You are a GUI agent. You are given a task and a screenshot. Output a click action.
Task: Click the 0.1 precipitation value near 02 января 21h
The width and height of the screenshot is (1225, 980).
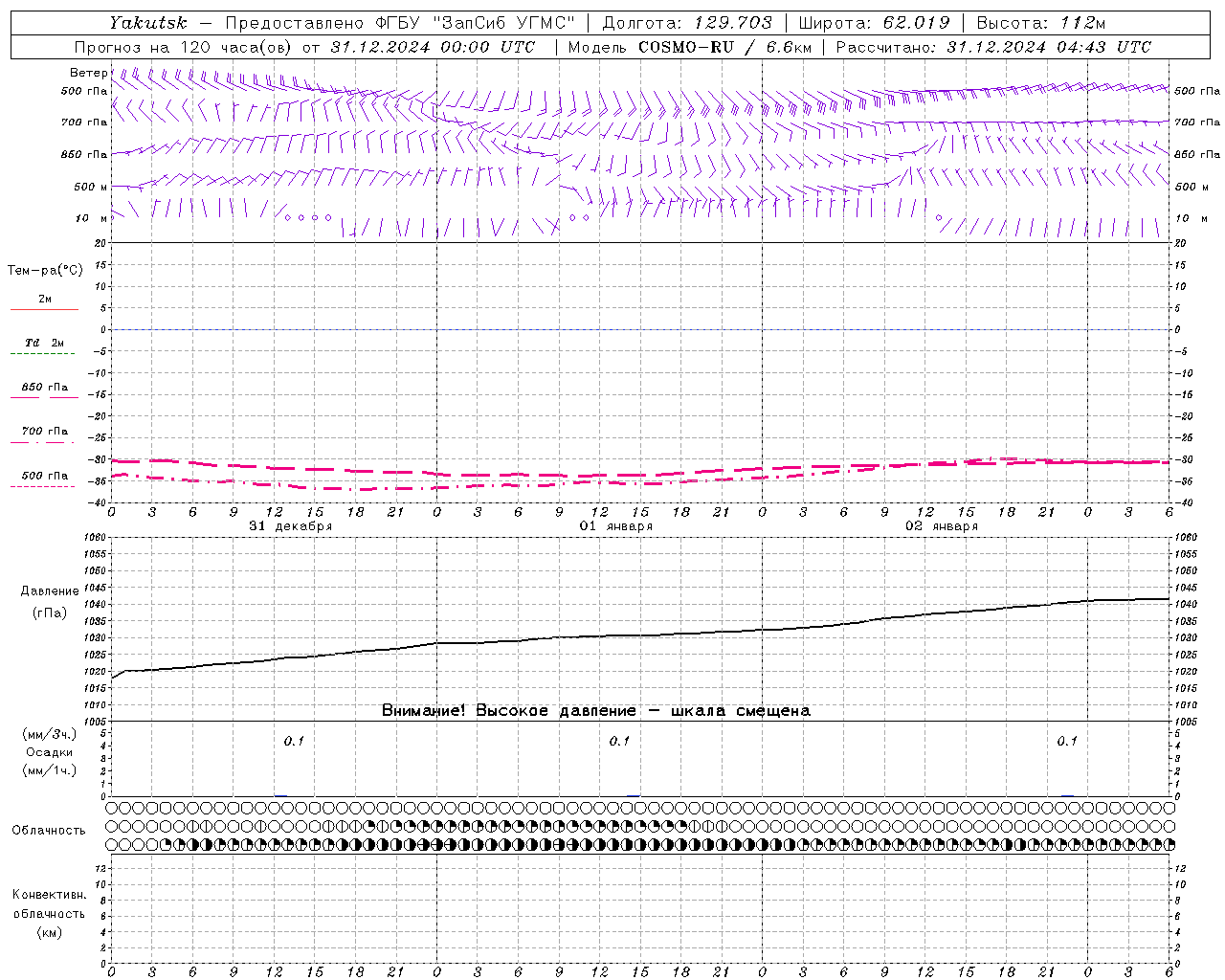click(x=1067, y=741)
